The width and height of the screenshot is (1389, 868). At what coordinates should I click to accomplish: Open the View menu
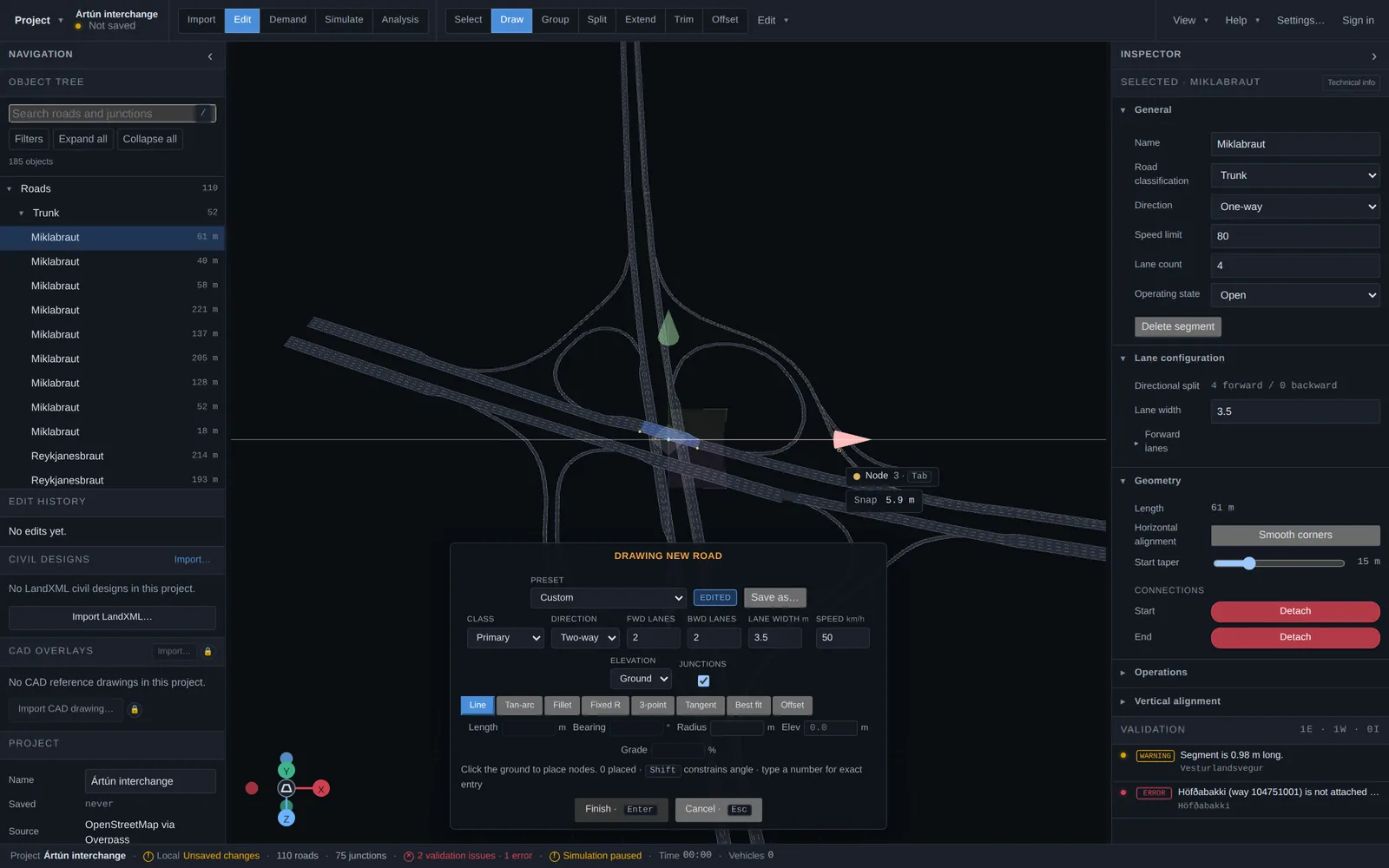coord(1190,20)
